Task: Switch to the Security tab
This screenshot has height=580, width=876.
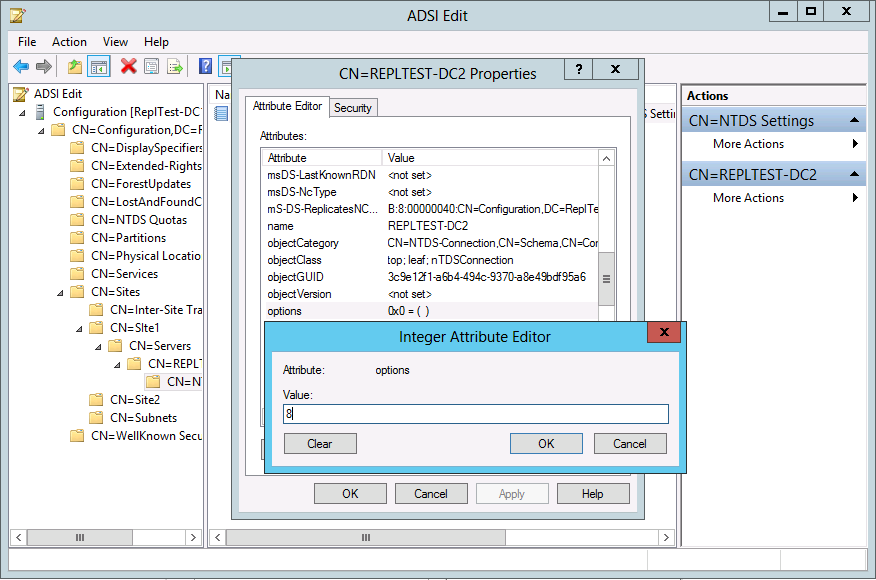Action: coord(353,108)
